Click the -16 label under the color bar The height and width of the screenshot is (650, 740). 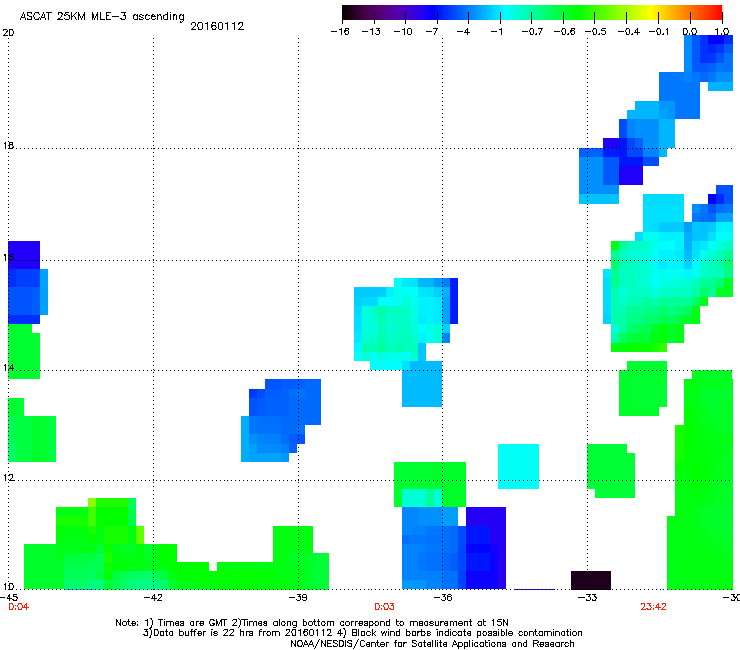tap(340, 32)
